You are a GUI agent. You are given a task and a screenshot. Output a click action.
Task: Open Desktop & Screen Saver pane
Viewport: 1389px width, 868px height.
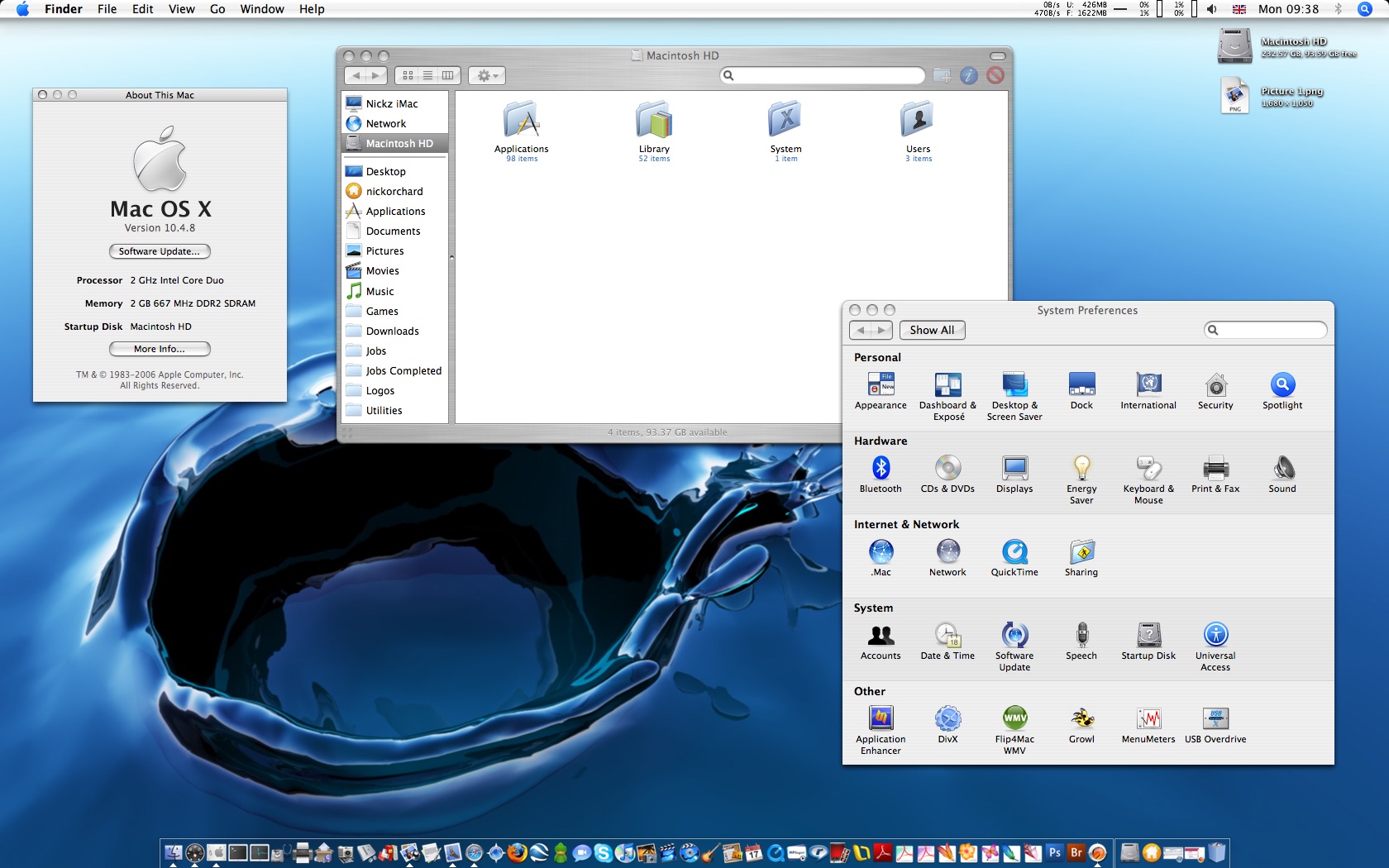pos(1014,385)
